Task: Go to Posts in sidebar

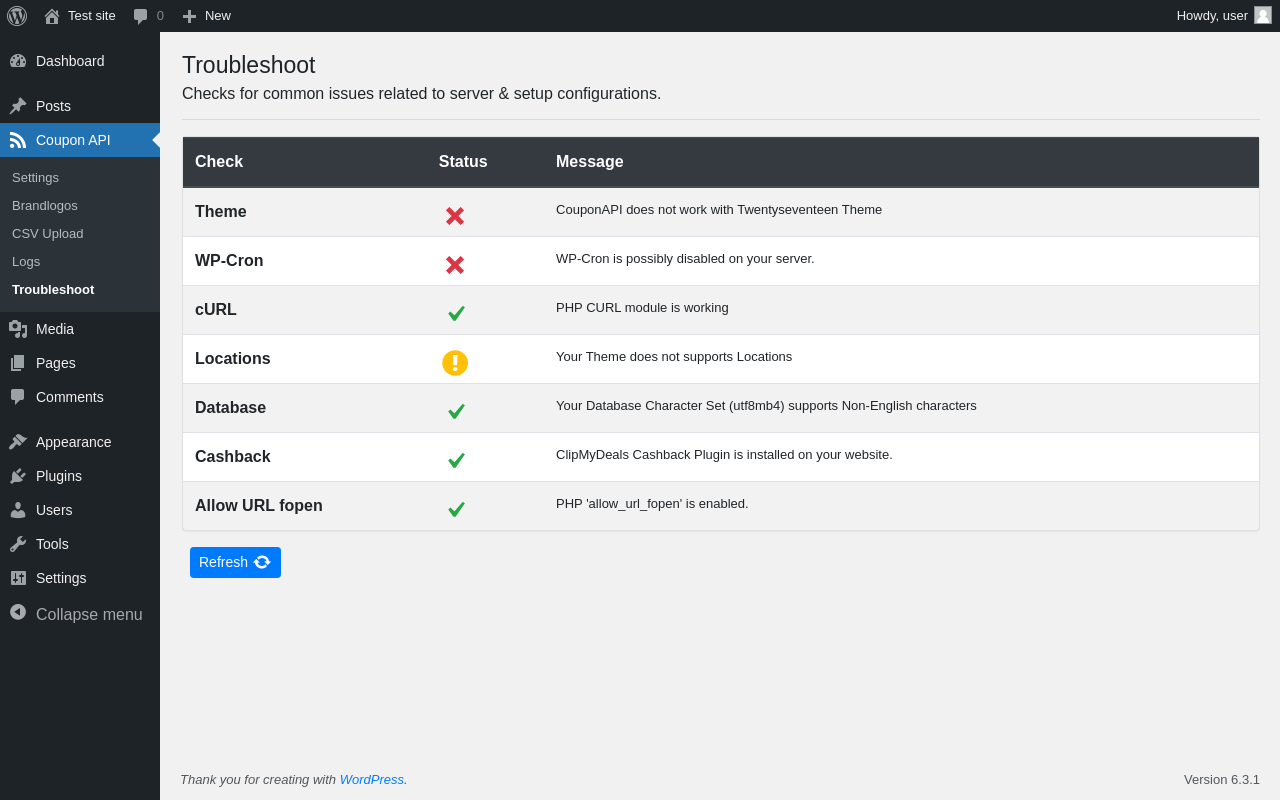Action: 53,106
